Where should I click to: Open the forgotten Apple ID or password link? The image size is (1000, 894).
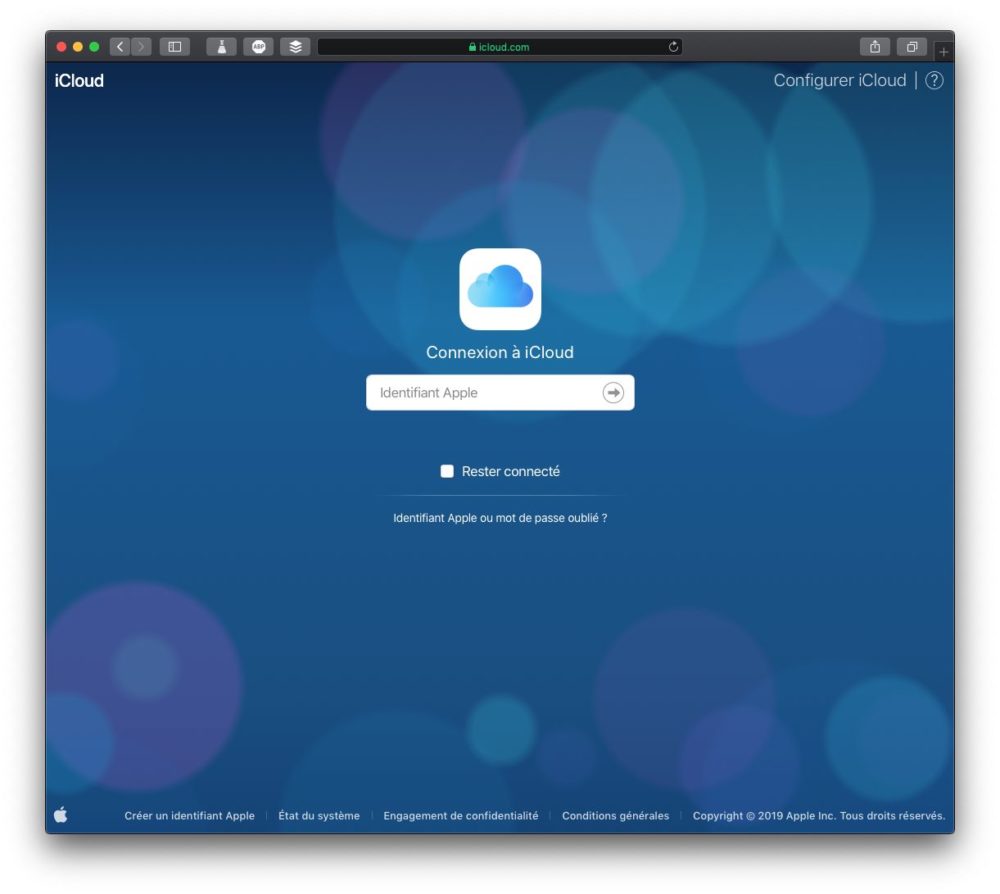click(500, 517)
